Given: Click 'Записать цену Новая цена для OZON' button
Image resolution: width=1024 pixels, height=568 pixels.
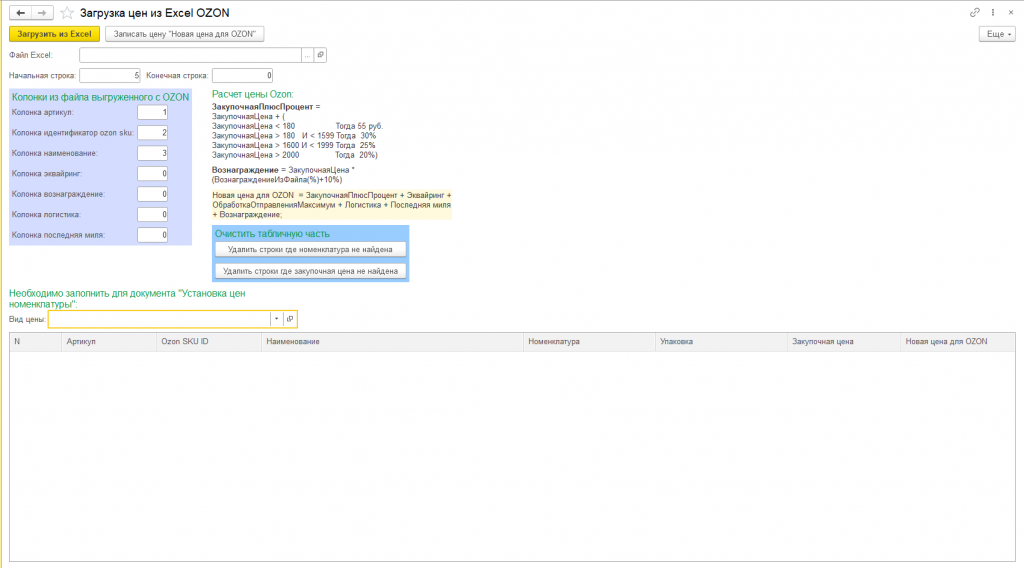Looking at the screenshot, I should point(185,34).
